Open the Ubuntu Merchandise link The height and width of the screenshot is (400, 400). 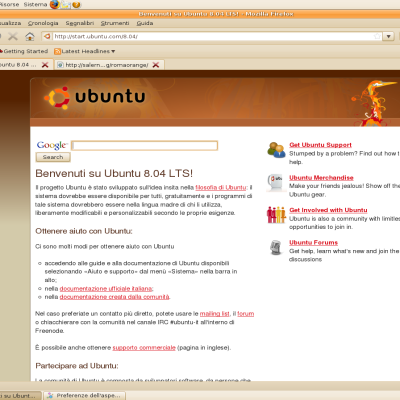[x=321, y=178]
